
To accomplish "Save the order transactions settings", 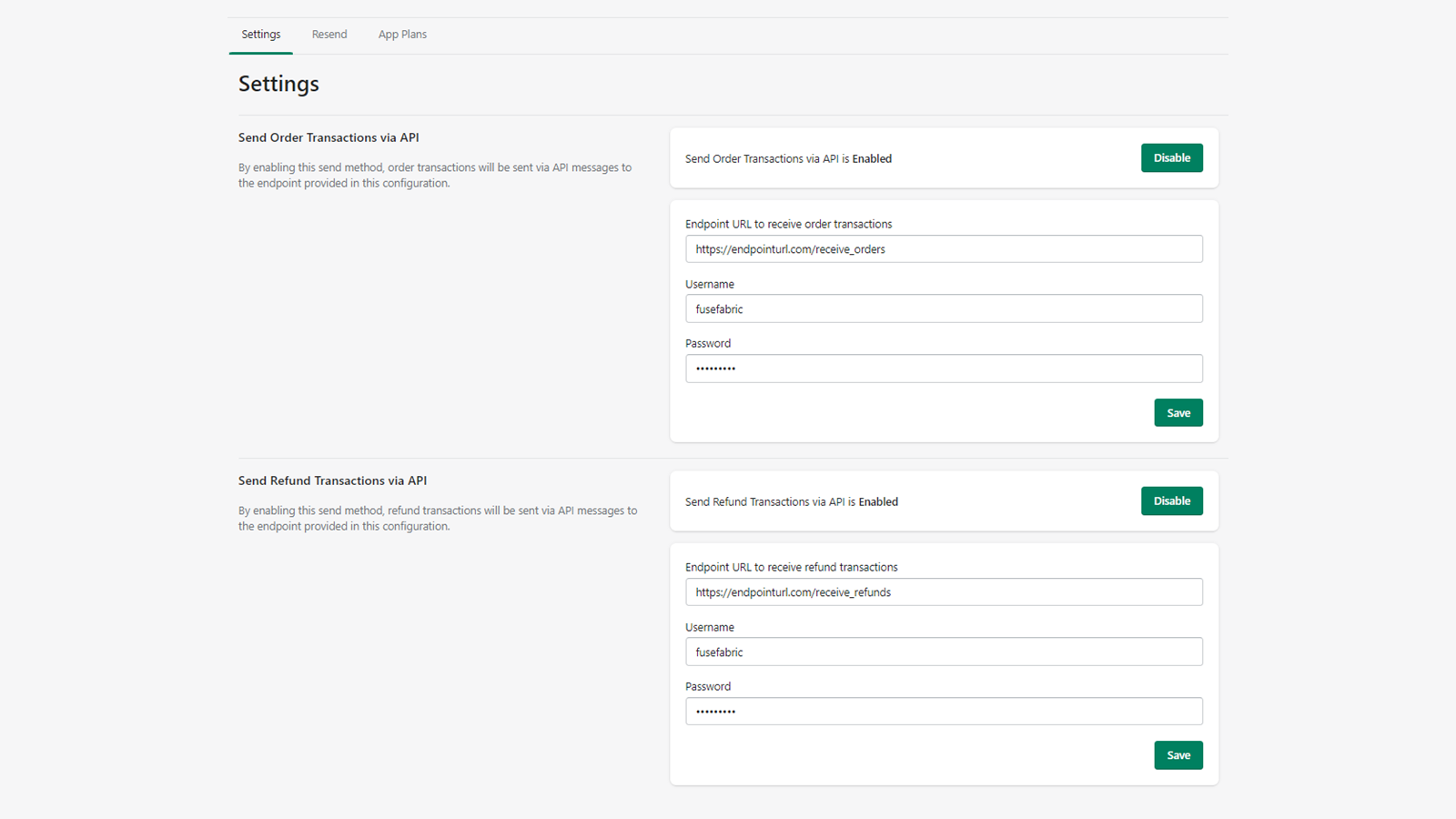I will click(1178, 413).
